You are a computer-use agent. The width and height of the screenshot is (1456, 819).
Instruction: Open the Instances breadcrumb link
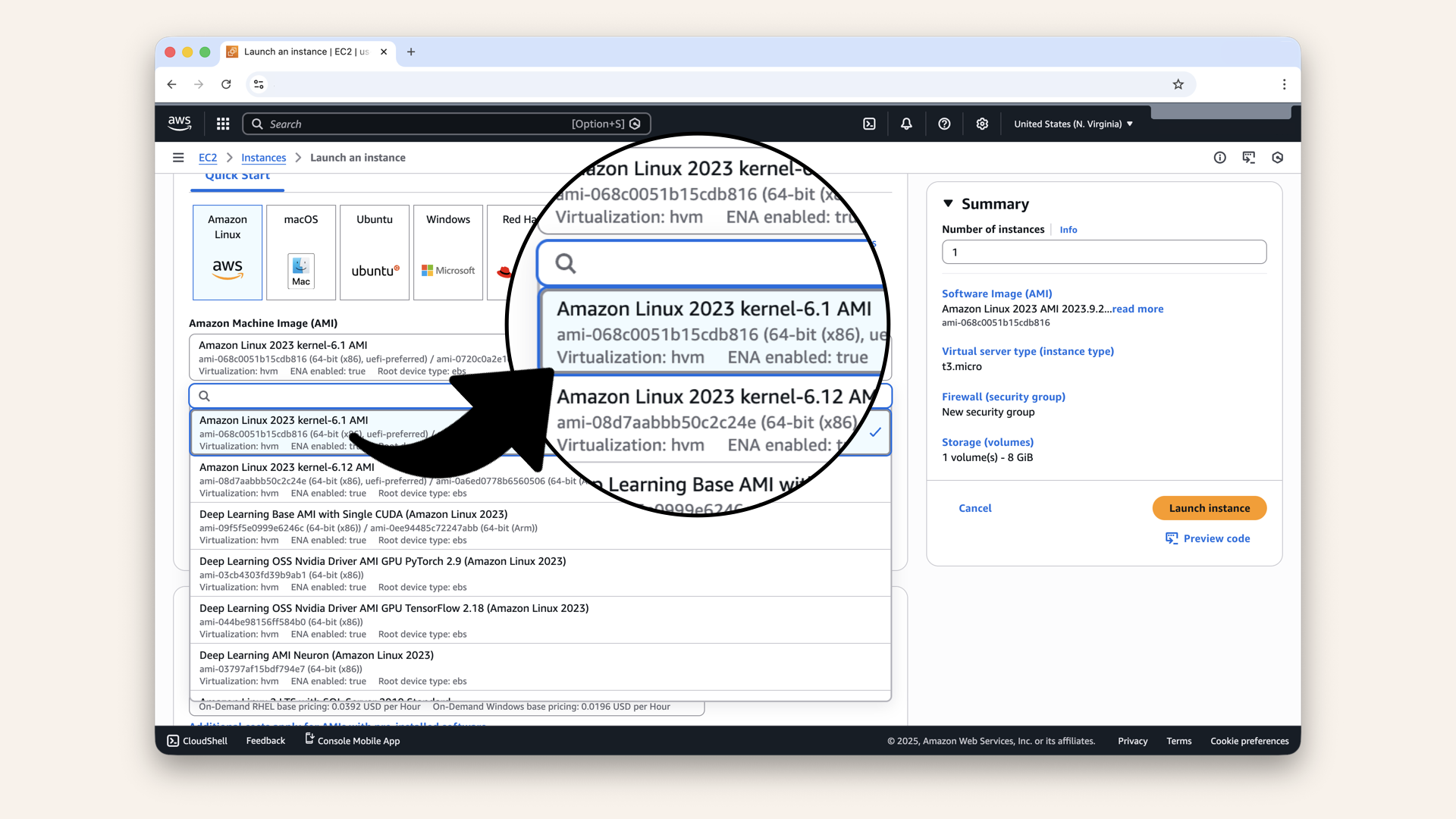pyautogui.click(x=263, y=158)
